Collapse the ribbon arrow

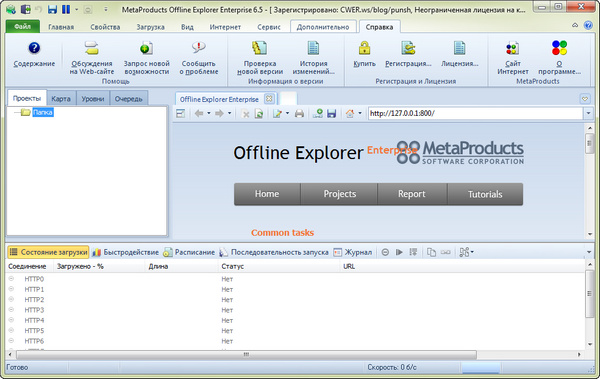pos(575,25)
